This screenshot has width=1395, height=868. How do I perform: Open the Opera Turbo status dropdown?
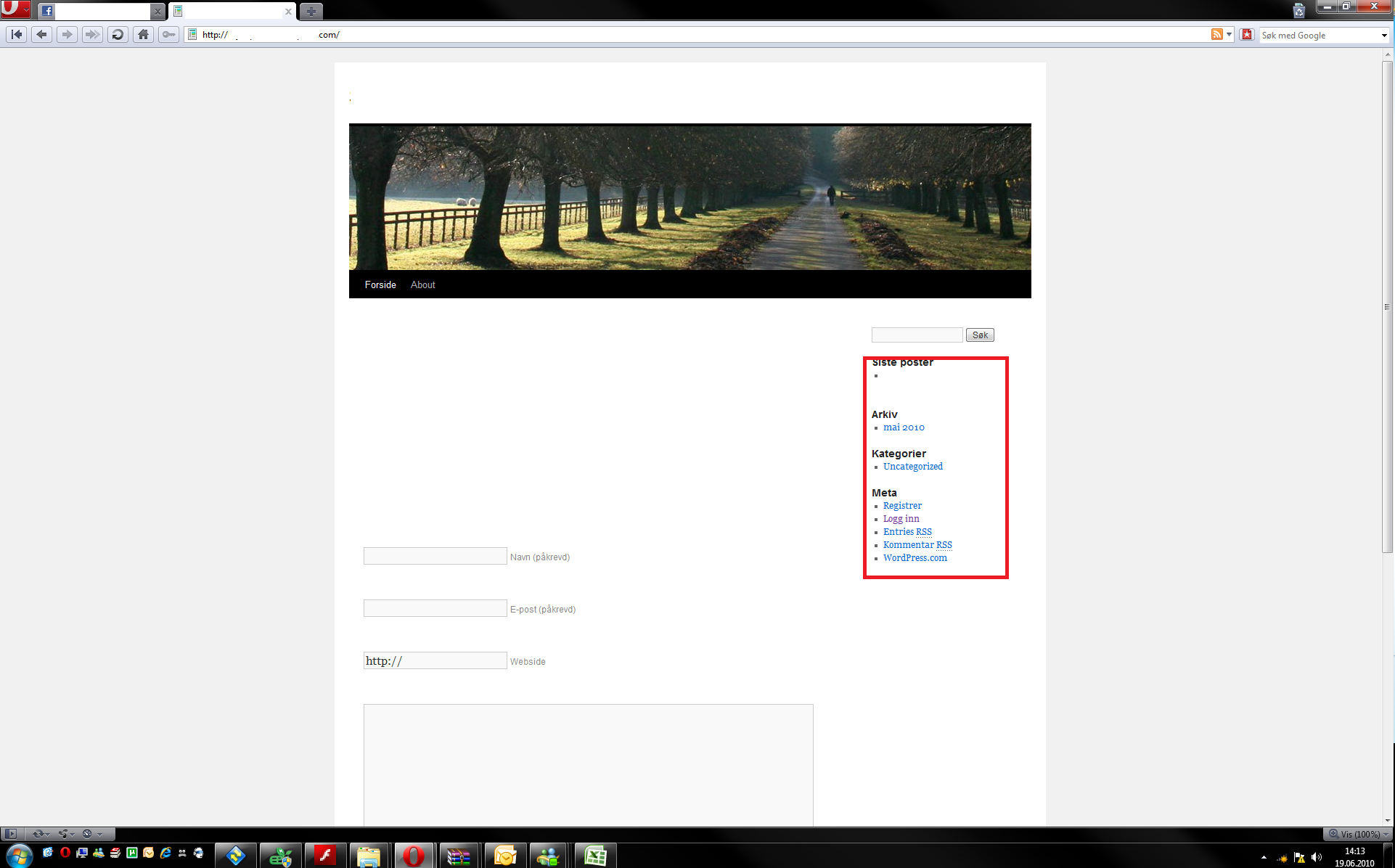(x=92, y=834)
